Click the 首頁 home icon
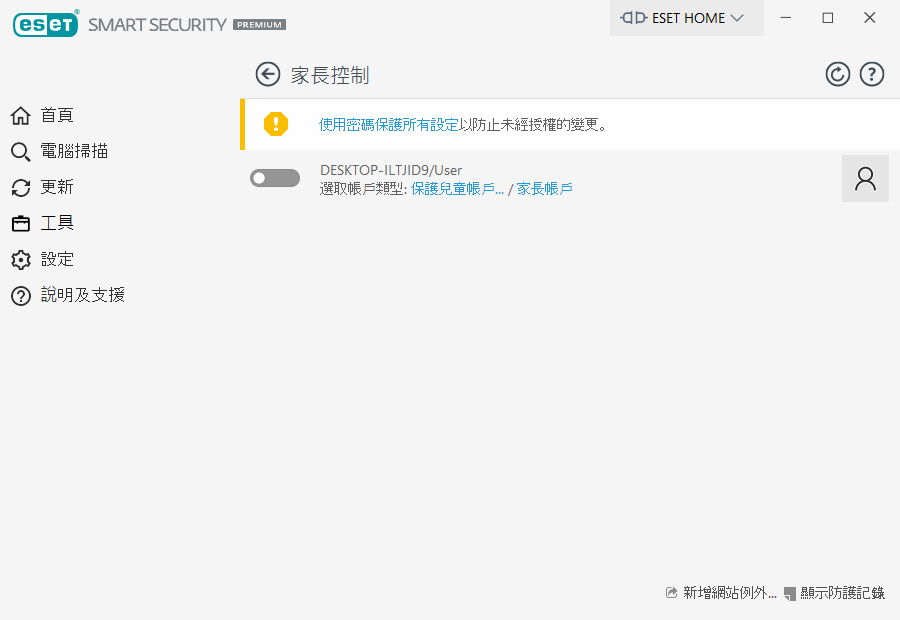Image resolution: width=900 pixels, height=620 pixels. (x=21, y=116)
